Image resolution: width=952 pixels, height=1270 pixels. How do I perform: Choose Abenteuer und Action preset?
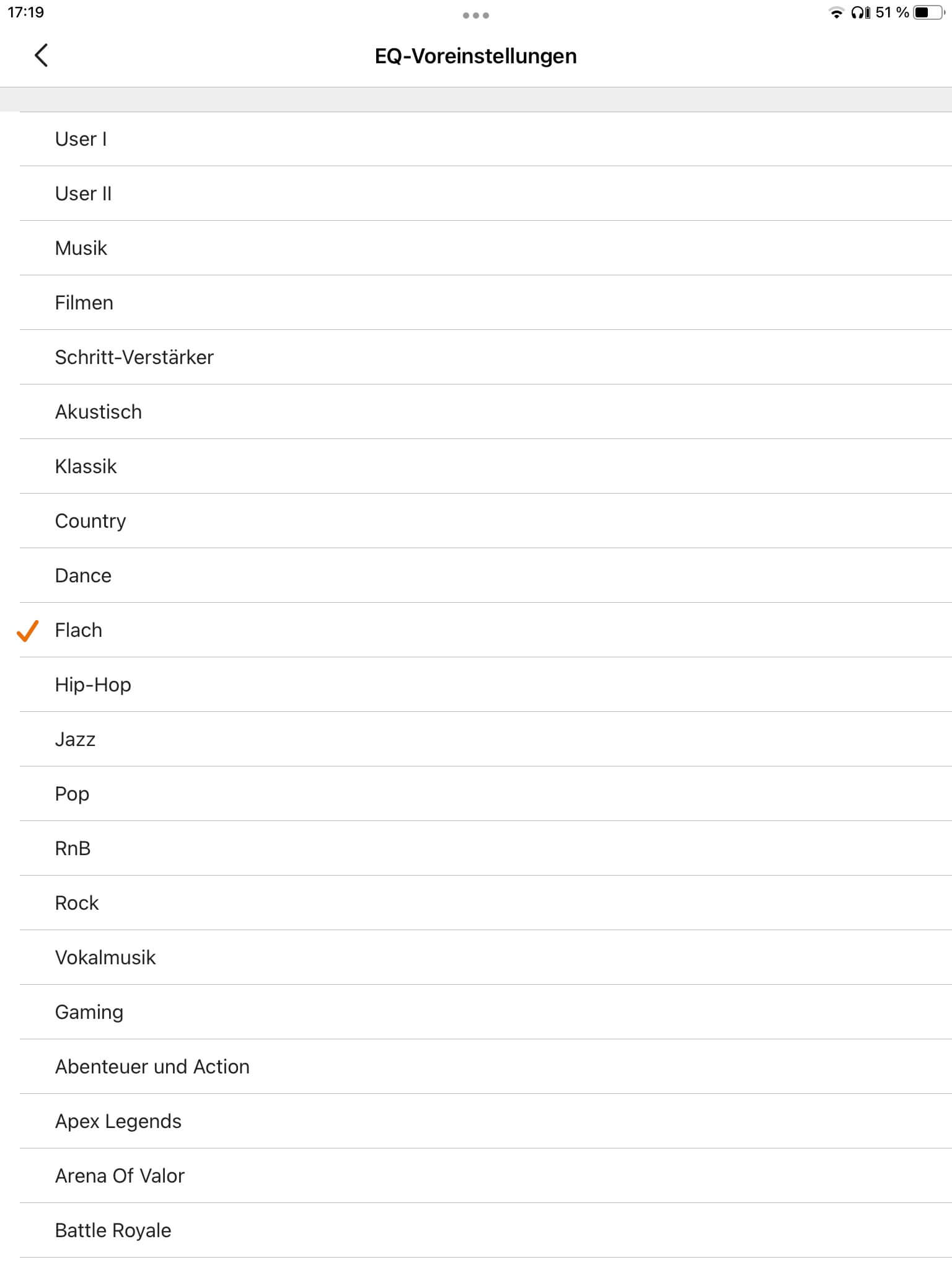(152, 1067)
